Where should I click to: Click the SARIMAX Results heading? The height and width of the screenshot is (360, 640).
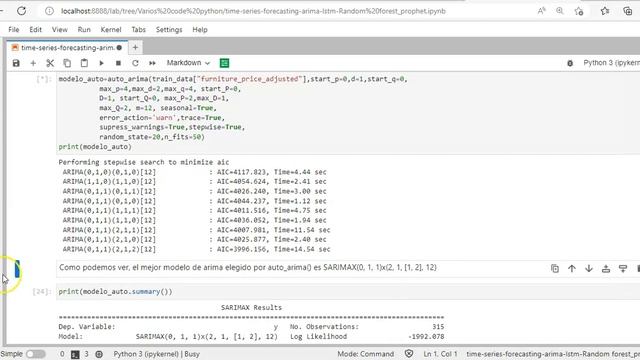coord(251,307)
